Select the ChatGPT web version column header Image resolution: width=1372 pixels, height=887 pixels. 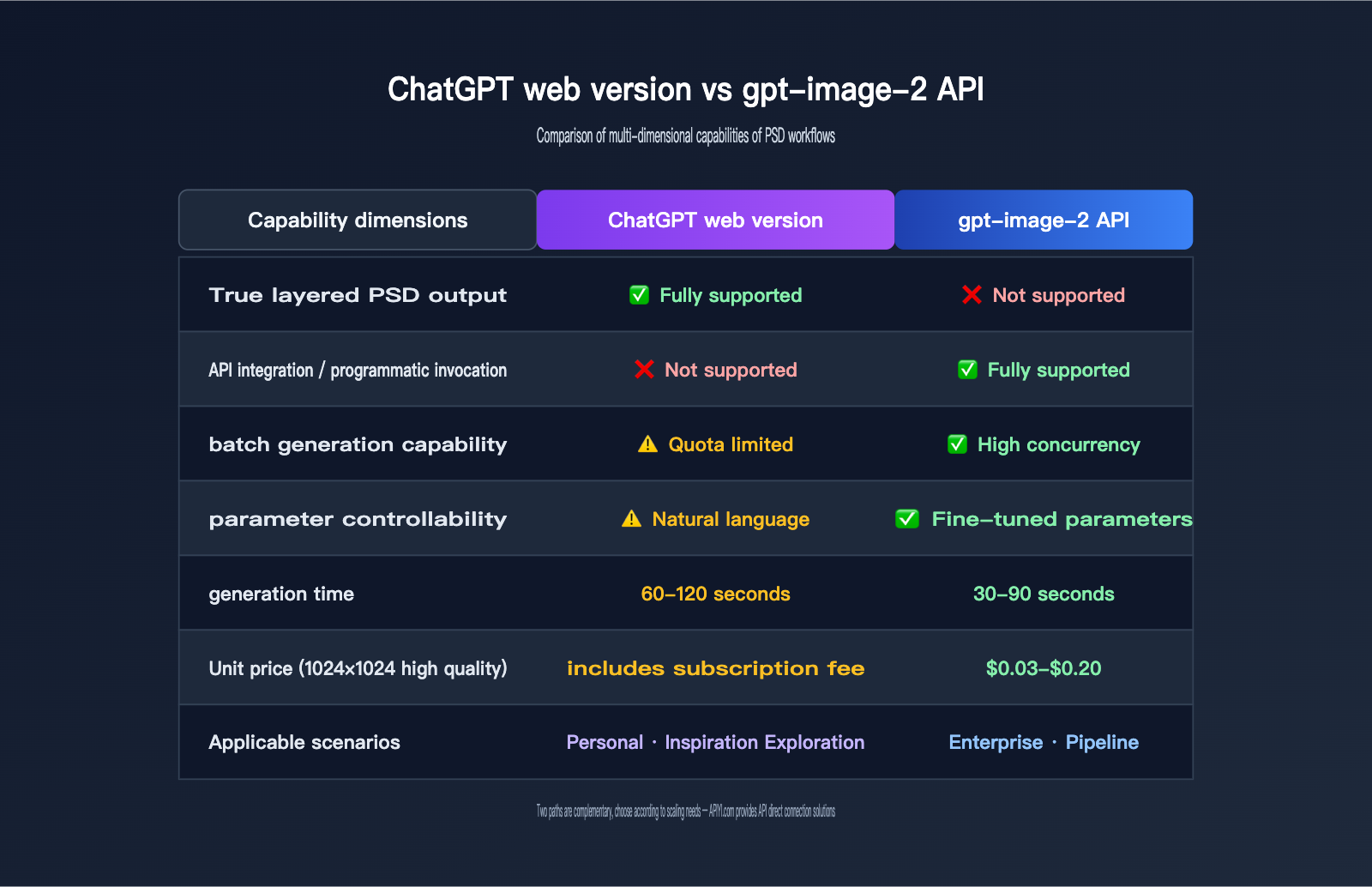pyautogui.click(x=715, y=220)
